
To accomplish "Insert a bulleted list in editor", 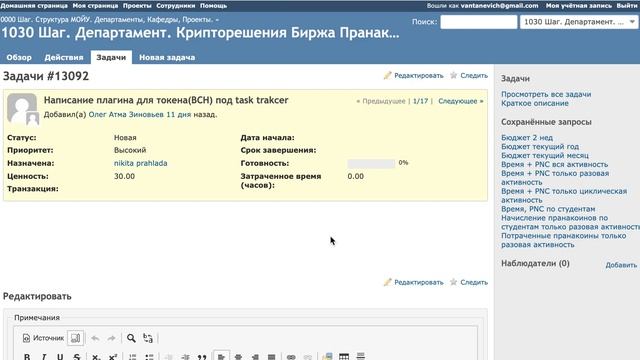I will 149,357.
